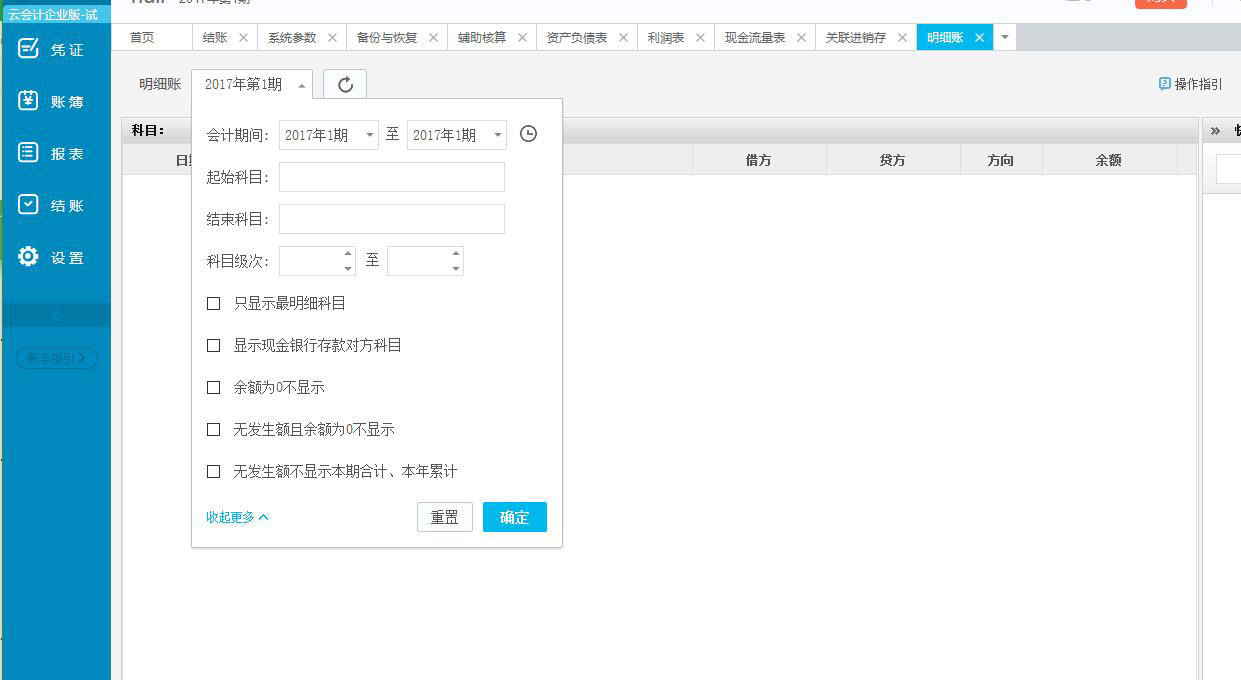The width and height of the screenshot is (1241, 680).
Task: Click the 确定 confirm button
Action: point(514,517)
